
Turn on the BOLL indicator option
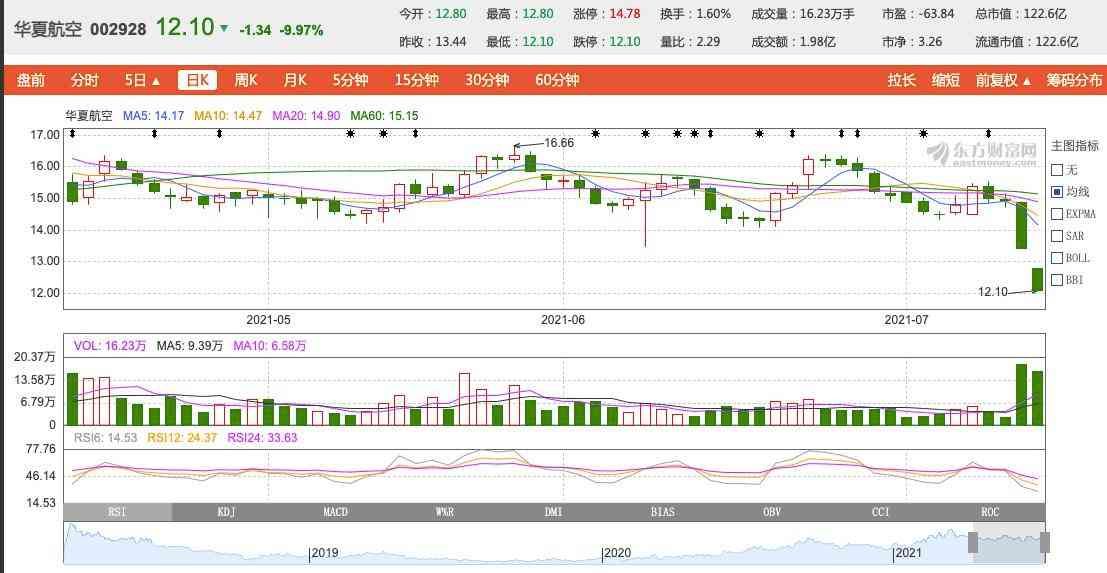pyautogui.click(x=1057, y=258)
